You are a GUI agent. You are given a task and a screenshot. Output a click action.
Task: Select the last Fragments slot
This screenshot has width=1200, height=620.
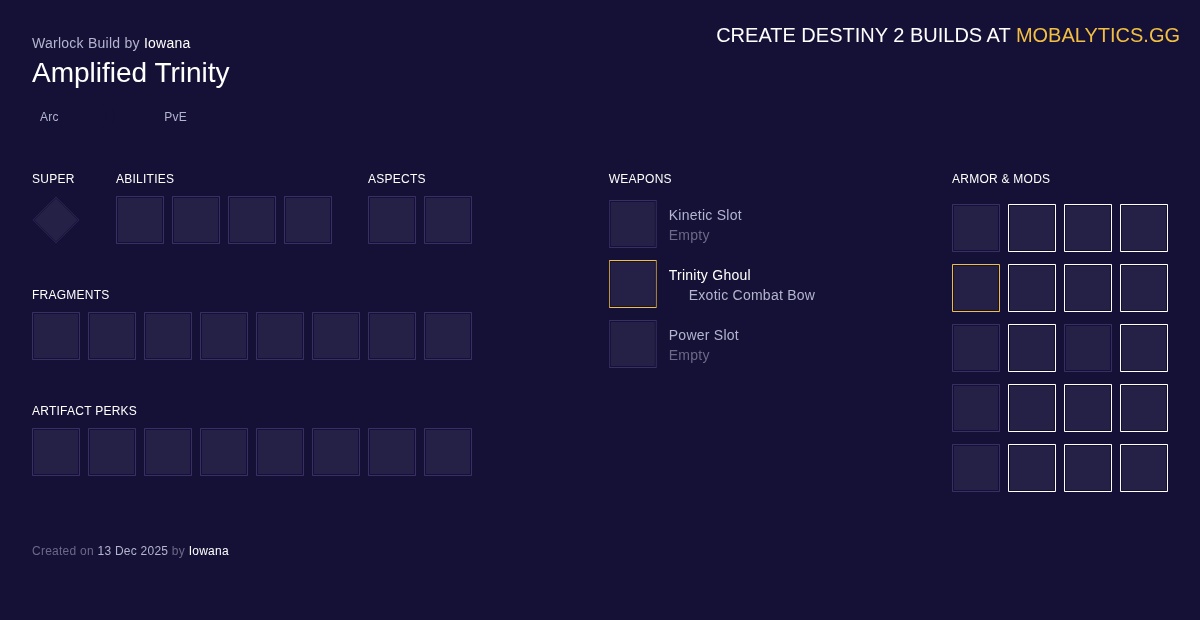[x=448, y=336]
